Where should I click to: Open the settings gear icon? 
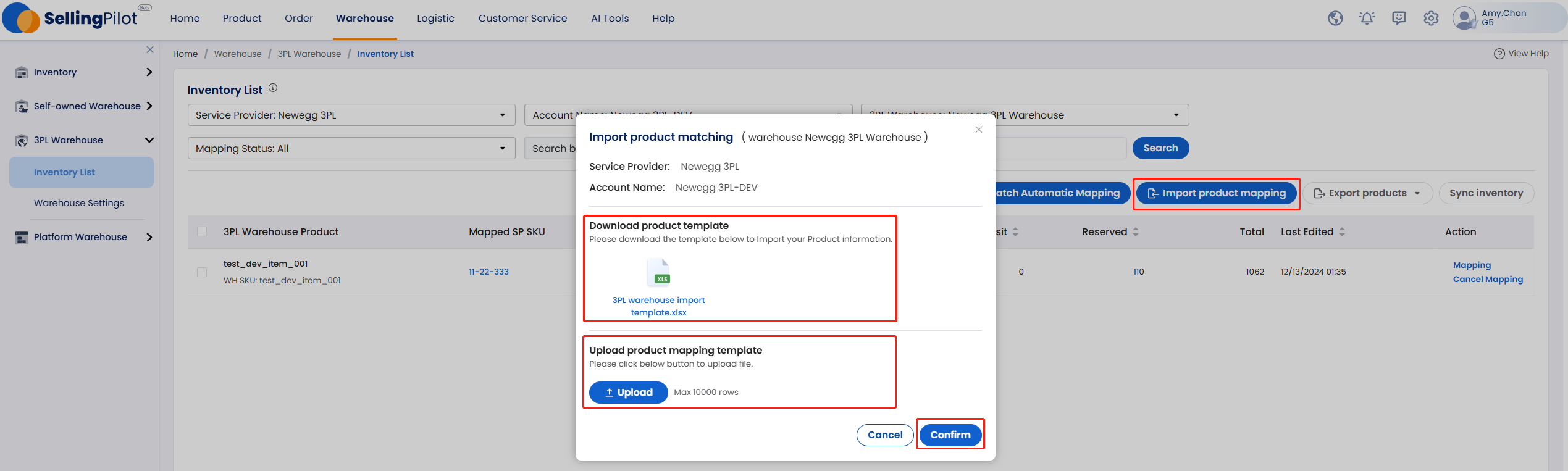point(1431,19)
